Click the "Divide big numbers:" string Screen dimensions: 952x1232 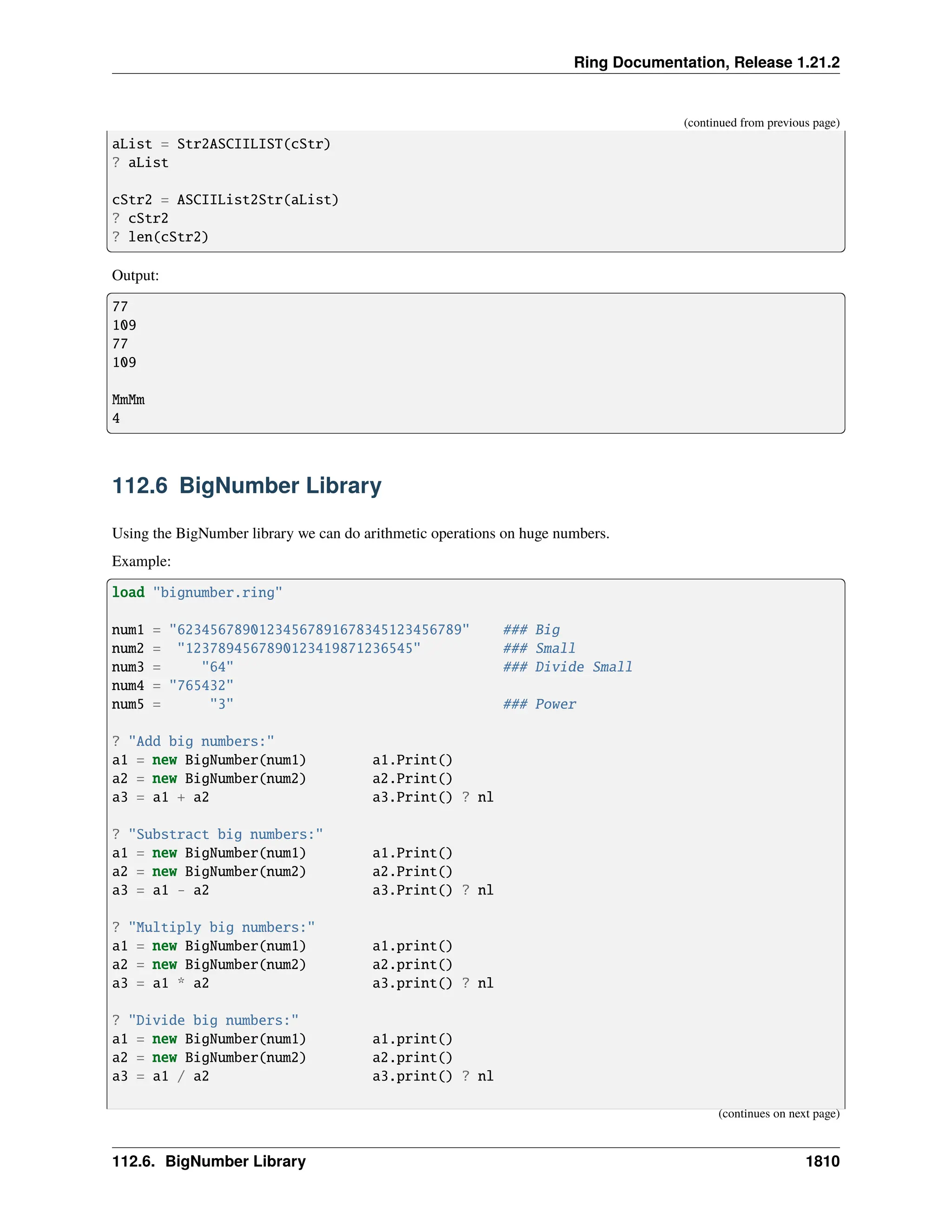[x=213, y=1020]
